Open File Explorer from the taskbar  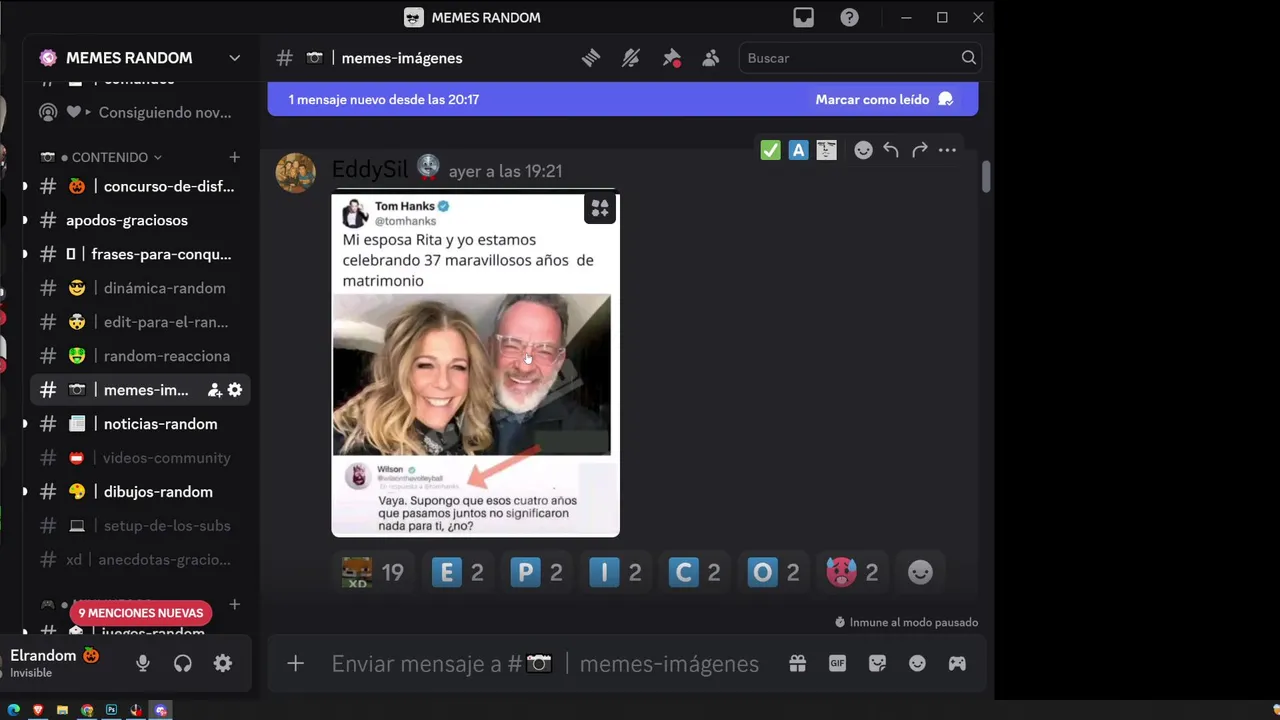62,710
